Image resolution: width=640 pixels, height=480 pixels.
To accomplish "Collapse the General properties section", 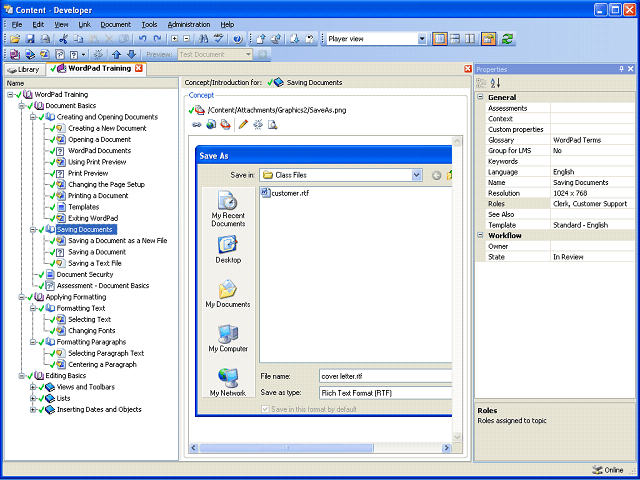I will (x=480, y=97).
